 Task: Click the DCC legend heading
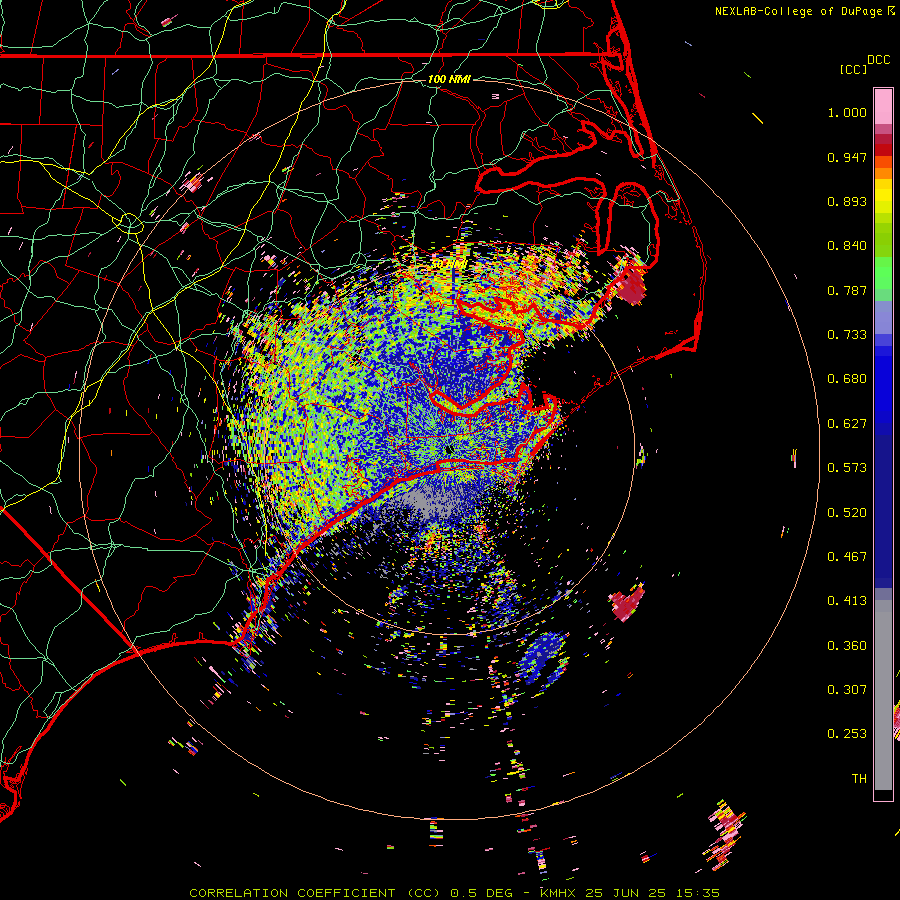pos(878,59)
